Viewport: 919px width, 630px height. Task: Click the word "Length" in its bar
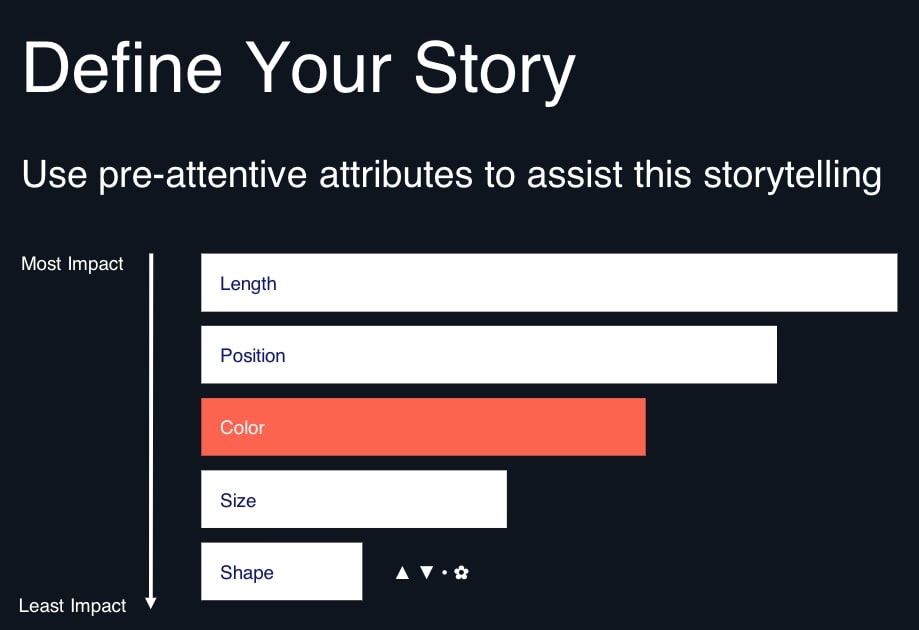[248, 284]
